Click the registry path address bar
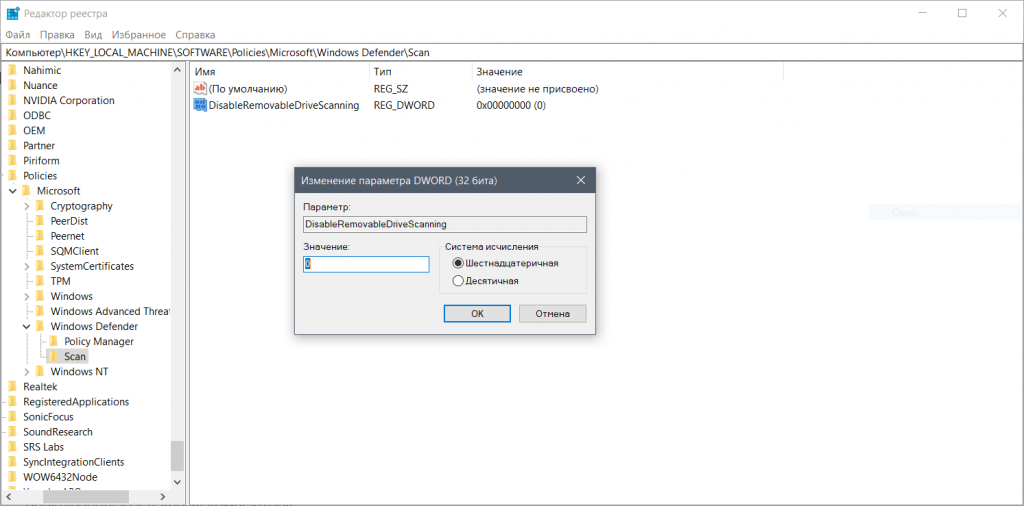 pos(511,52)
